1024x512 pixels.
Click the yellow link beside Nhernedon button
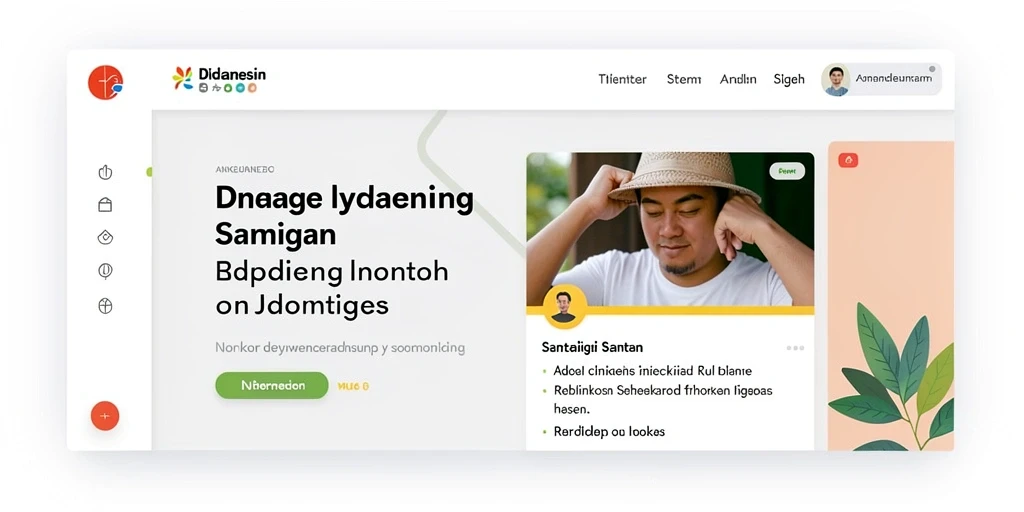tap(353, 386)
